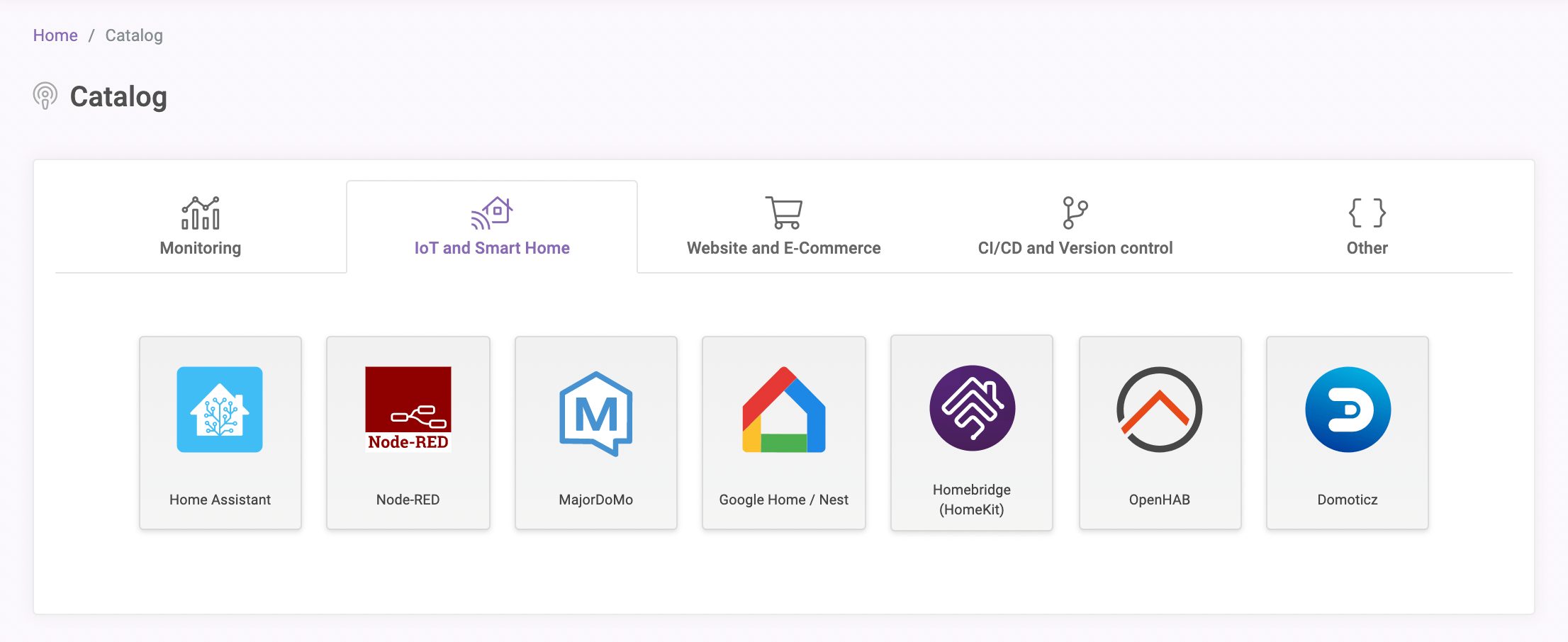Open CI/CD and Version control tab
The height and width of the screenshot is (642, 1568).
(x=1075, y=227)
